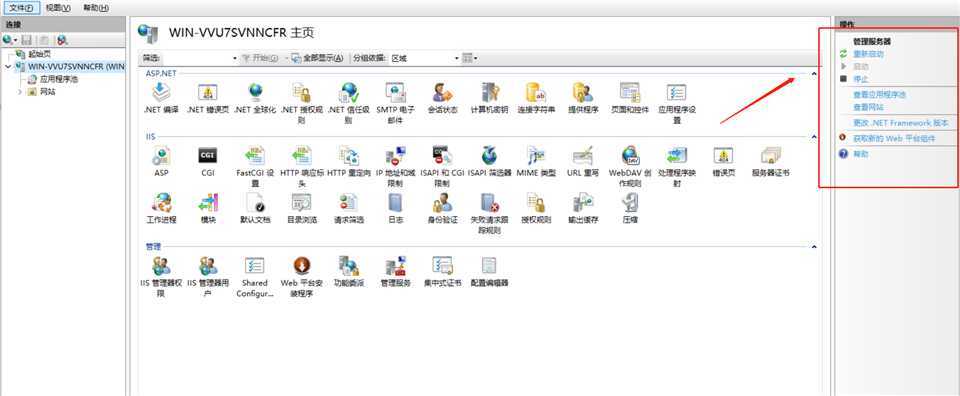
Task: Select 起始页 in the connections tree
Action: click(x=39, y=54)
